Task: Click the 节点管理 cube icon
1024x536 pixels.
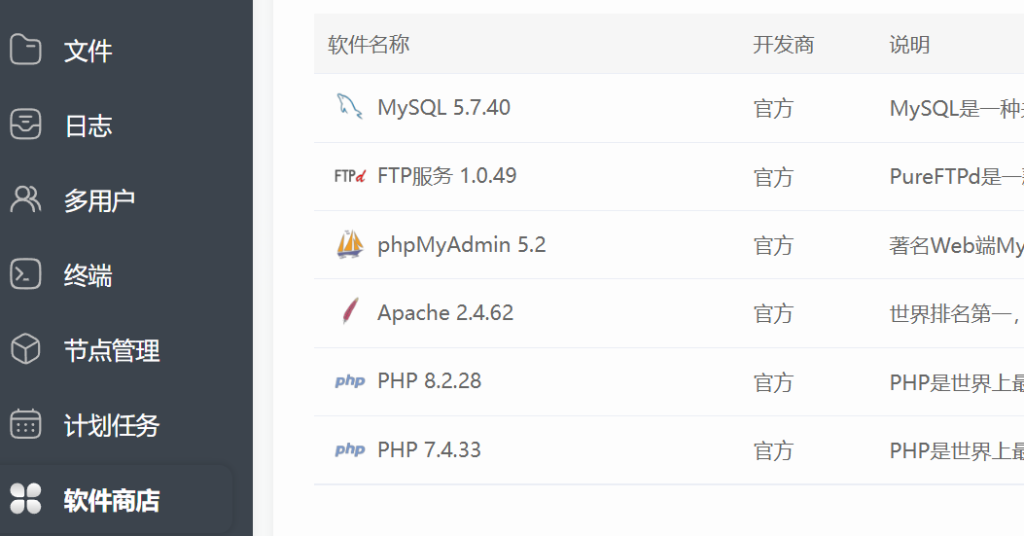Action: tap(25, 349)
